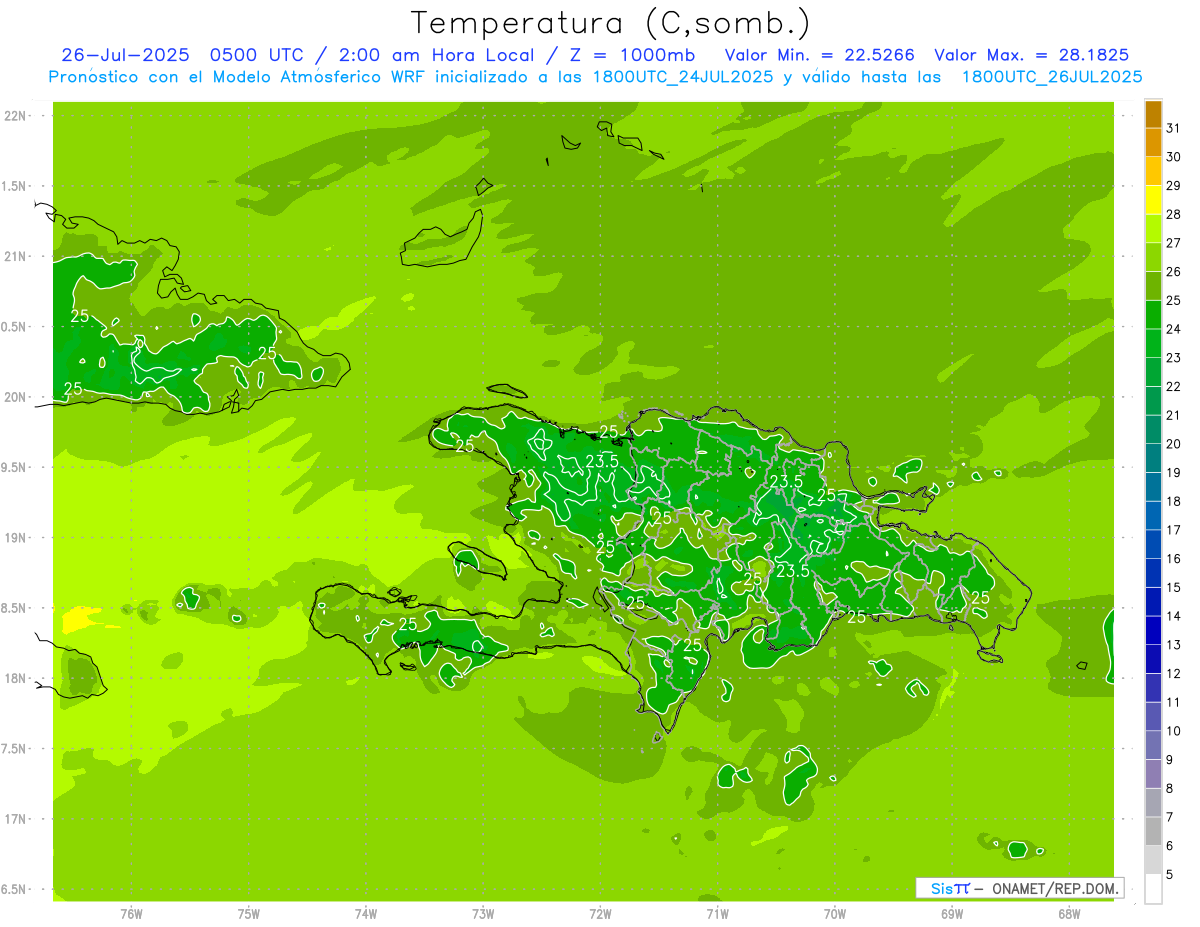Click the "73W" longitude axis label
This screenshot has height=927, width=1200.
(483, 914)
